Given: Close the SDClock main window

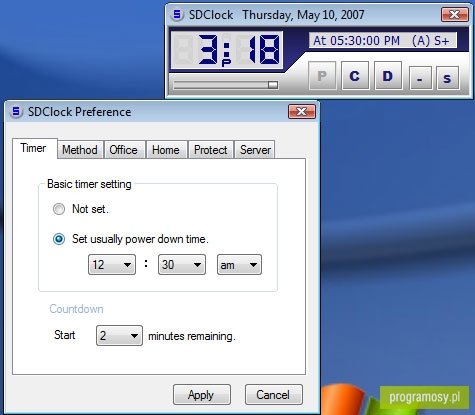Looking at the screenshot, I should click(455, 15).
